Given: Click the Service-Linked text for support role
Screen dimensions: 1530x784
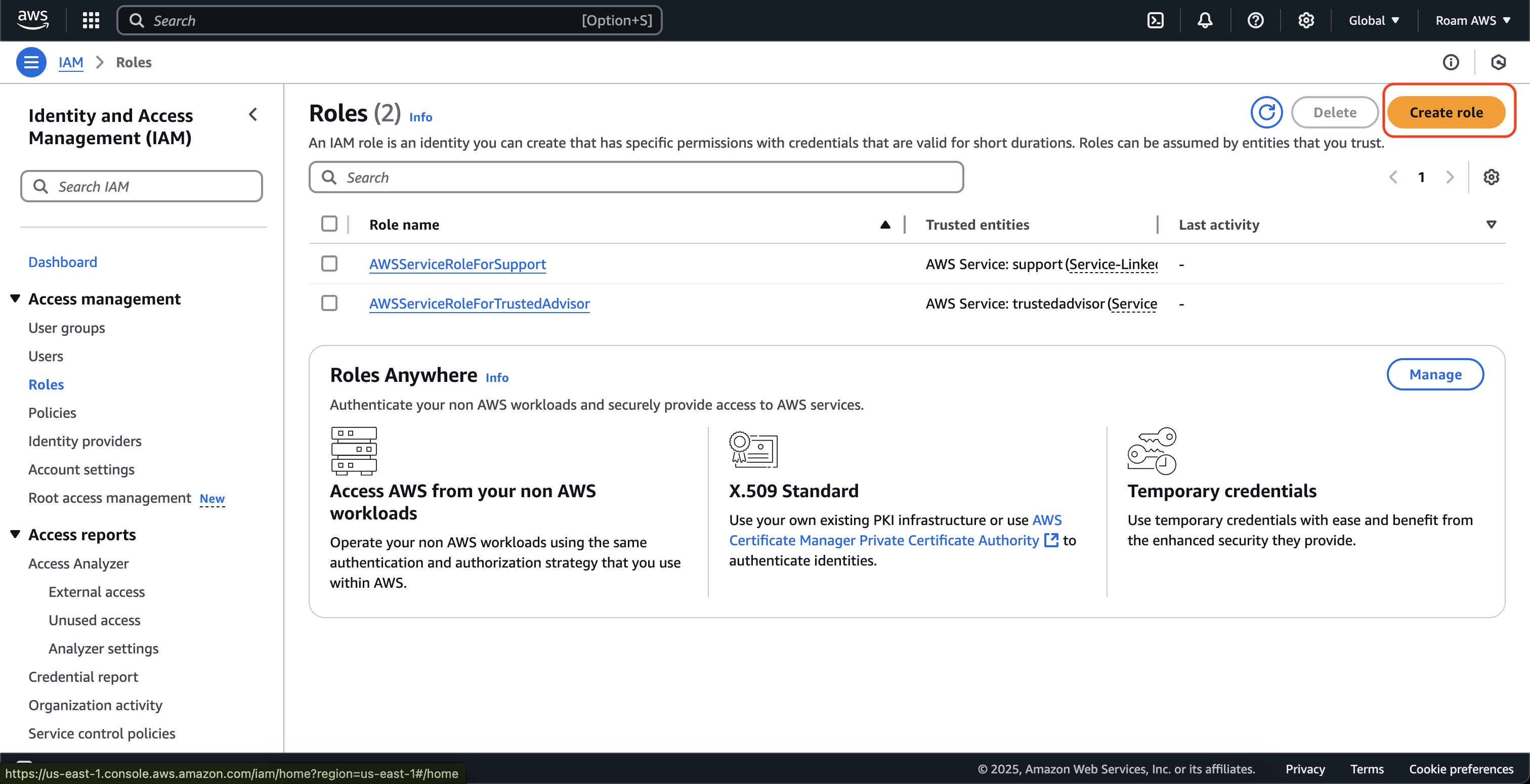Looking at the screenshot, I should (1114, 264).
